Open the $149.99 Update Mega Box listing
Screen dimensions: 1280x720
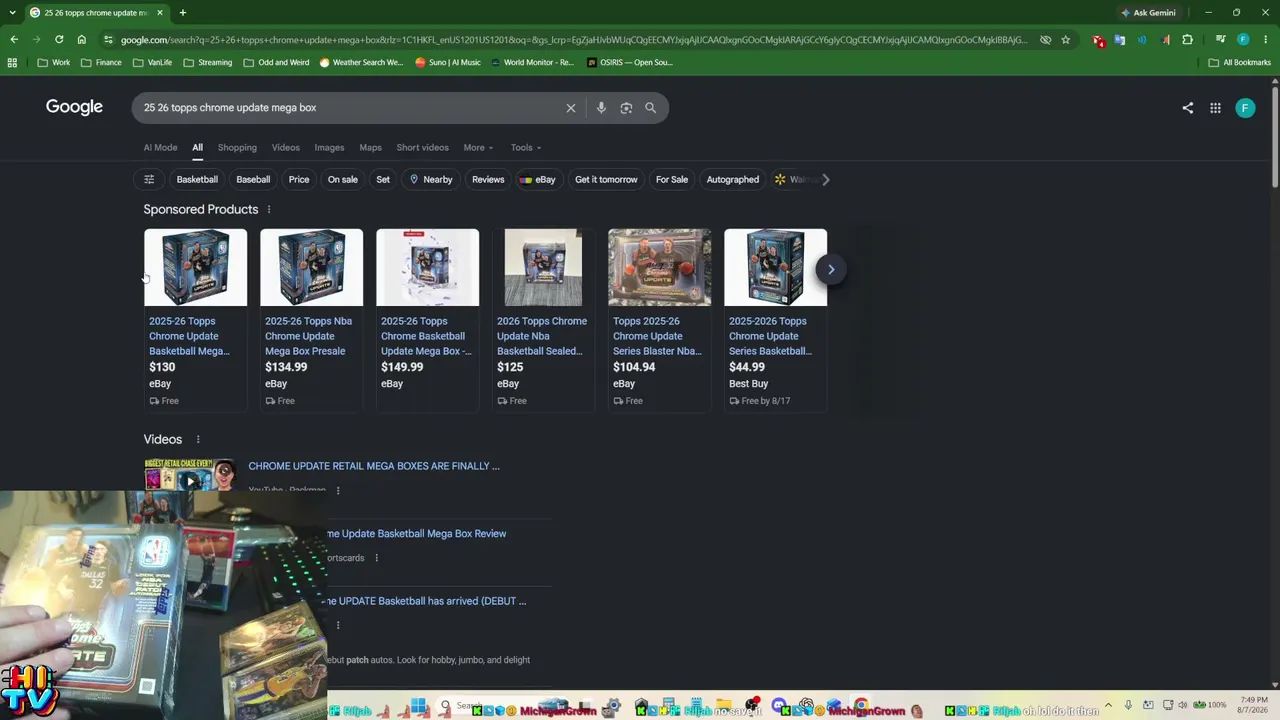(x=427, y=319)
